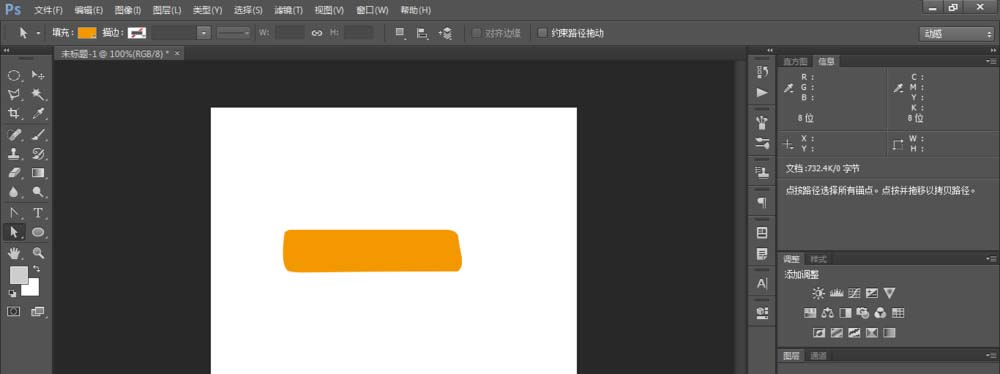Select the Dodge tool
1000x374 pixels.
pyautogui.click(x=38, y=191)
